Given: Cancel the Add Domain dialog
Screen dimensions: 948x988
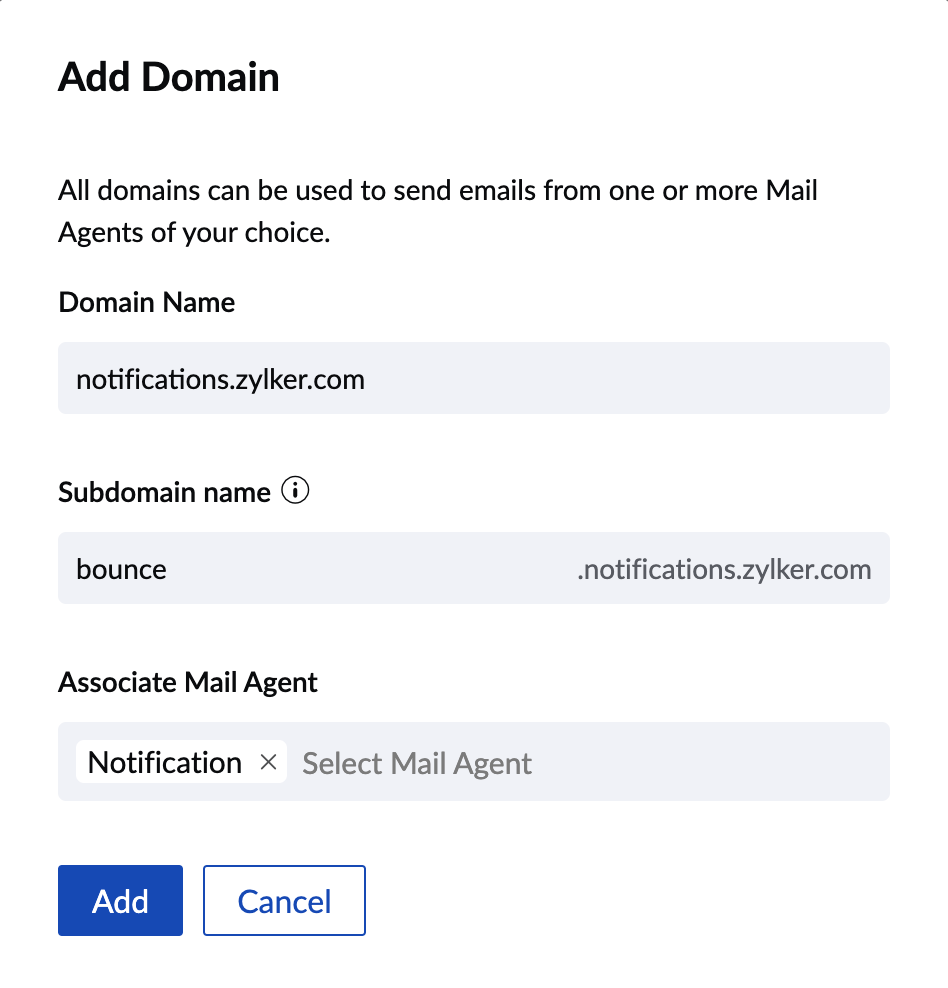Looking at the screenshot, I should pyautogui.click(x=284, y=901).
